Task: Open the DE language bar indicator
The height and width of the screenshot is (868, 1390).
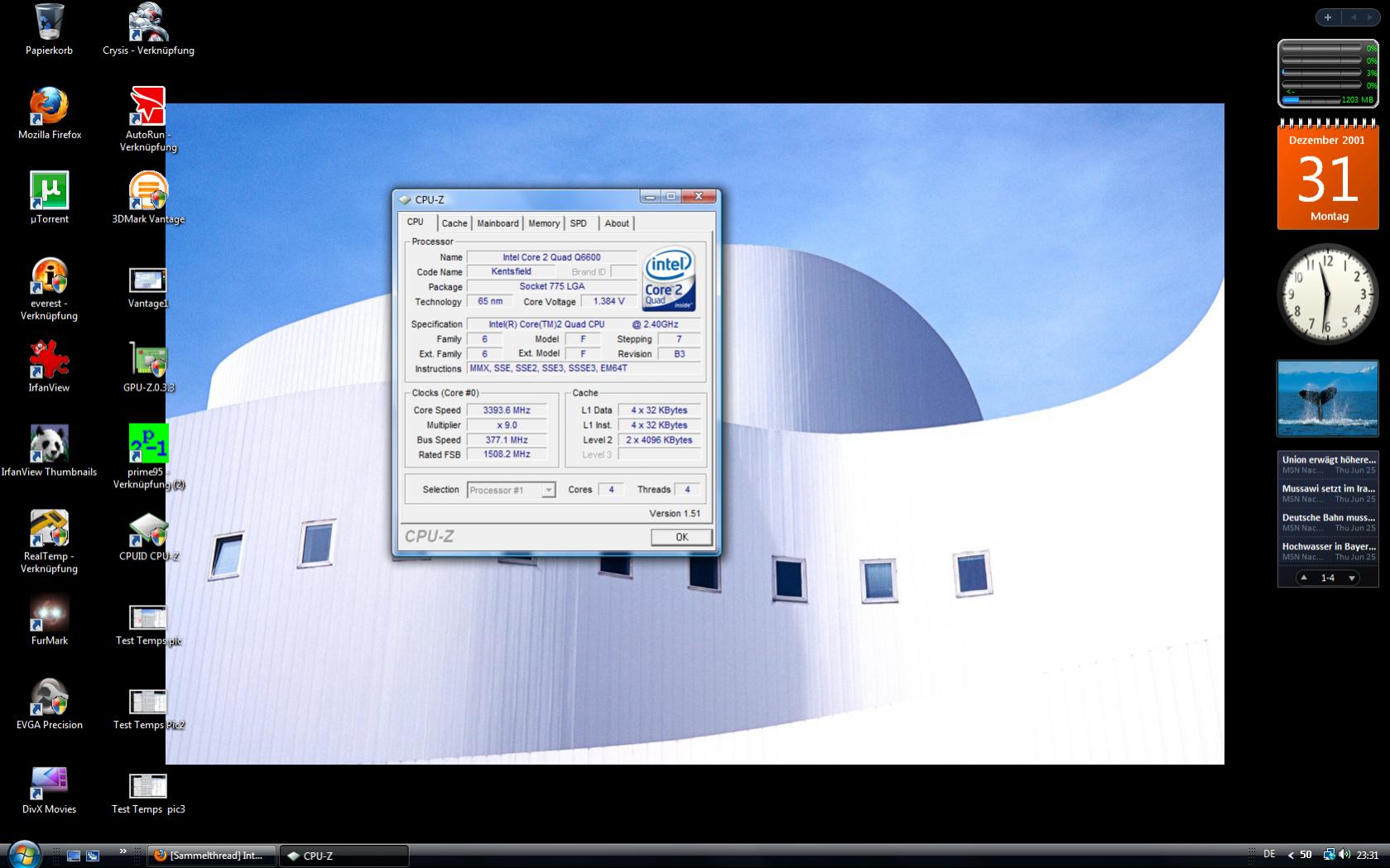Action: [x=1269, y=854]
